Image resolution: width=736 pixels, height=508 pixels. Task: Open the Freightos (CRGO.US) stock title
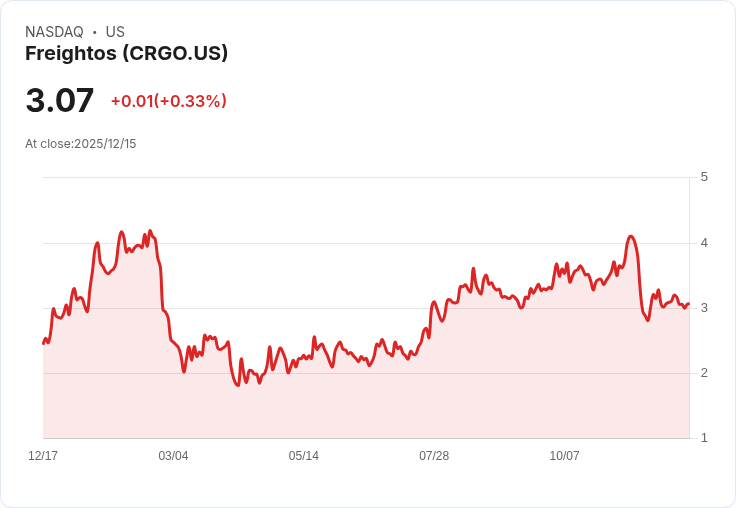tap(126, 53)
